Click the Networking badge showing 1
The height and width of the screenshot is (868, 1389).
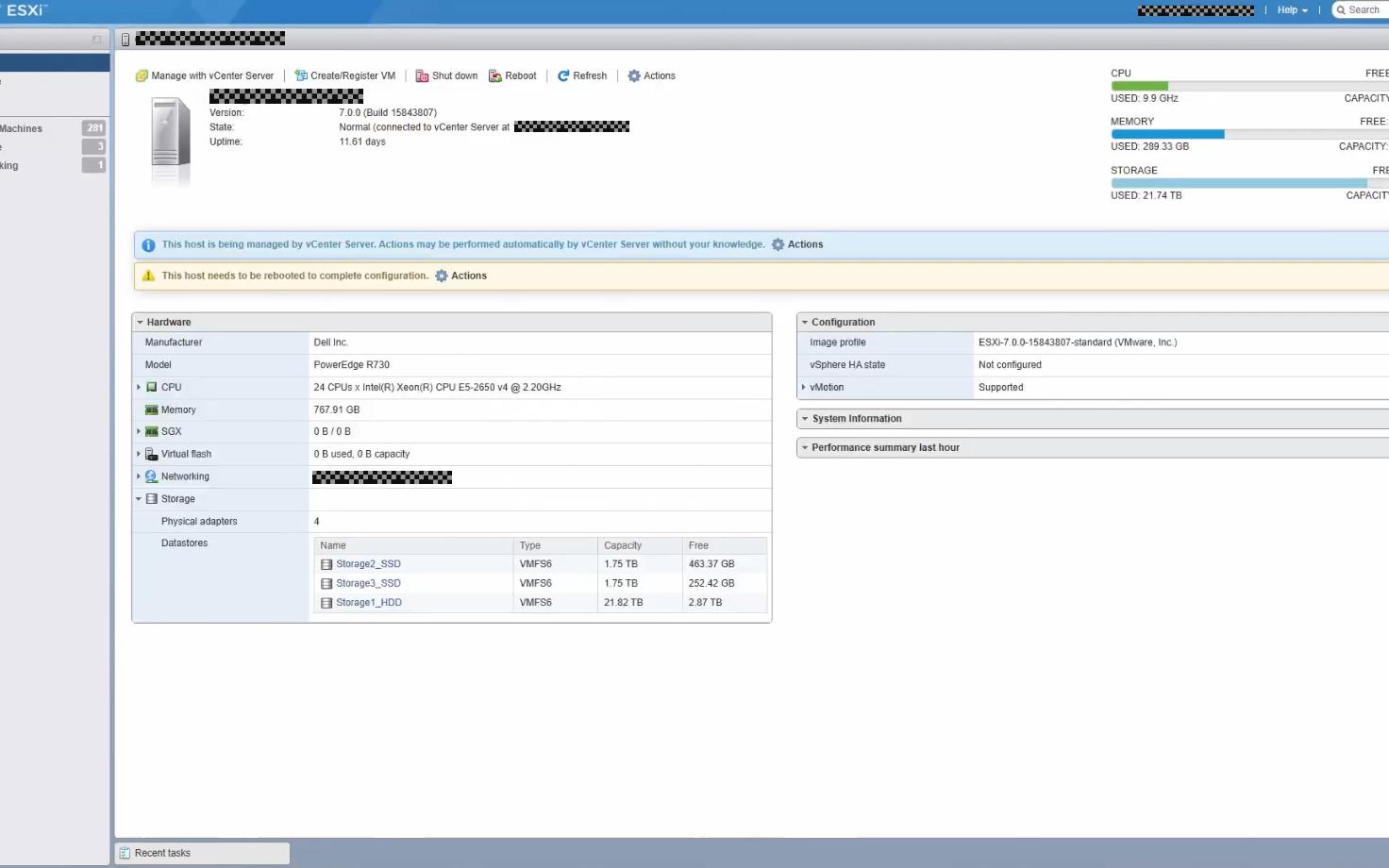(x=94, y=165)
